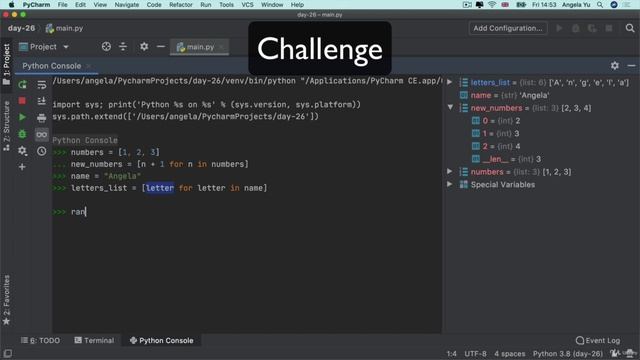Open the File menu
This screenshot has height=360, width=640.
62,4
